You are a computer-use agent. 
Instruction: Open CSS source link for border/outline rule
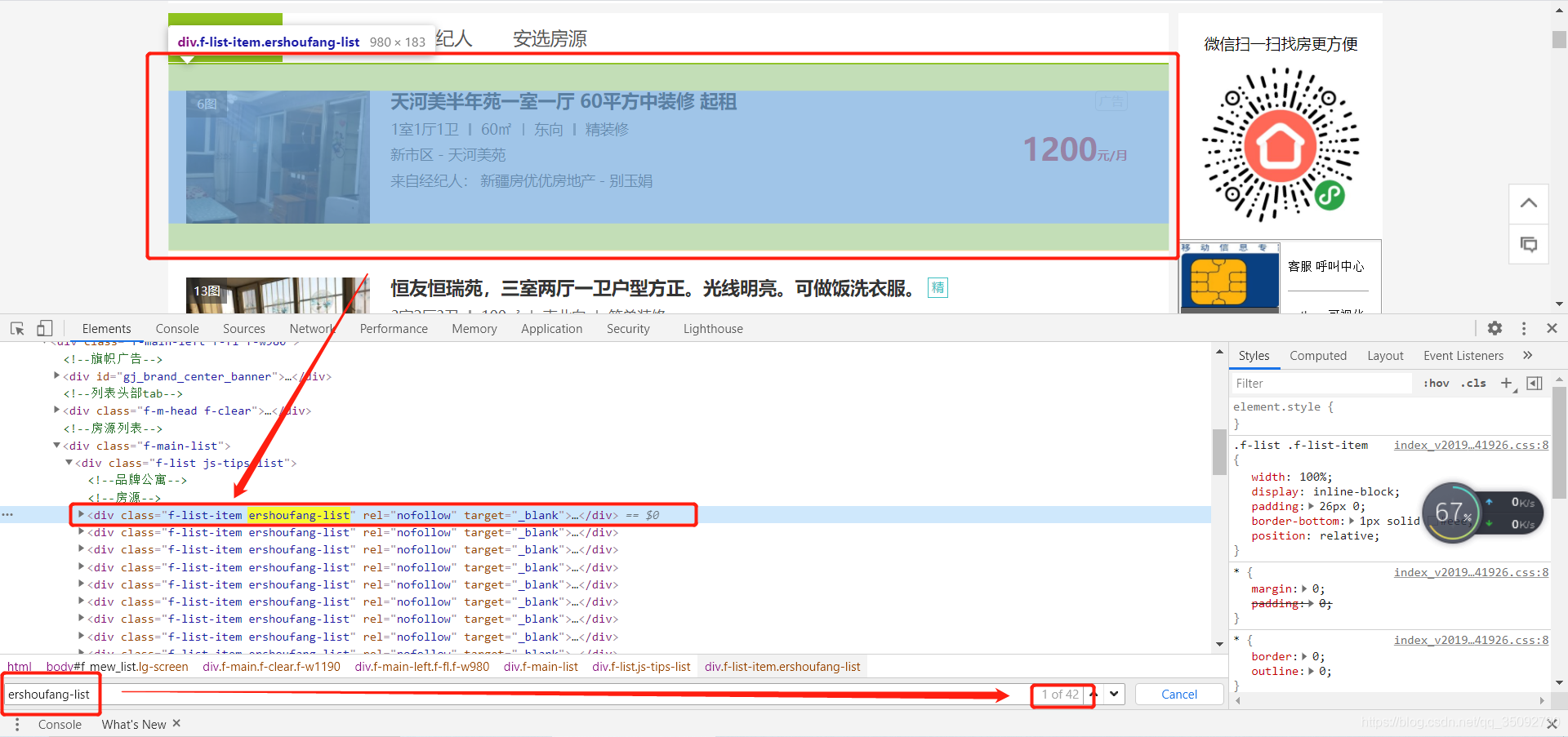click(x=1471, y=640)
